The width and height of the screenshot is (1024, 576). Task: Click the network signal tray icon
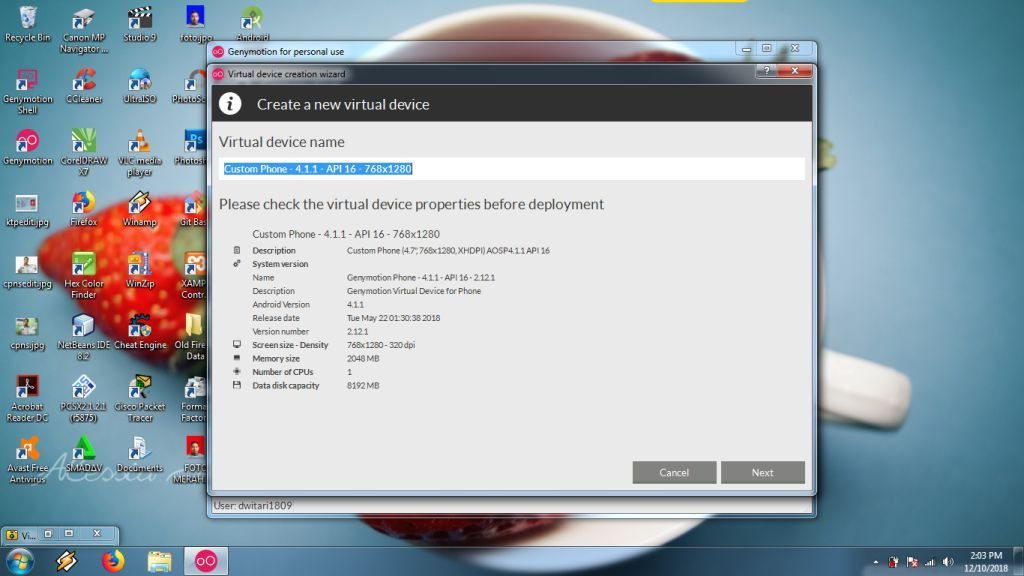pyautogui.click(x=930, y=562)
